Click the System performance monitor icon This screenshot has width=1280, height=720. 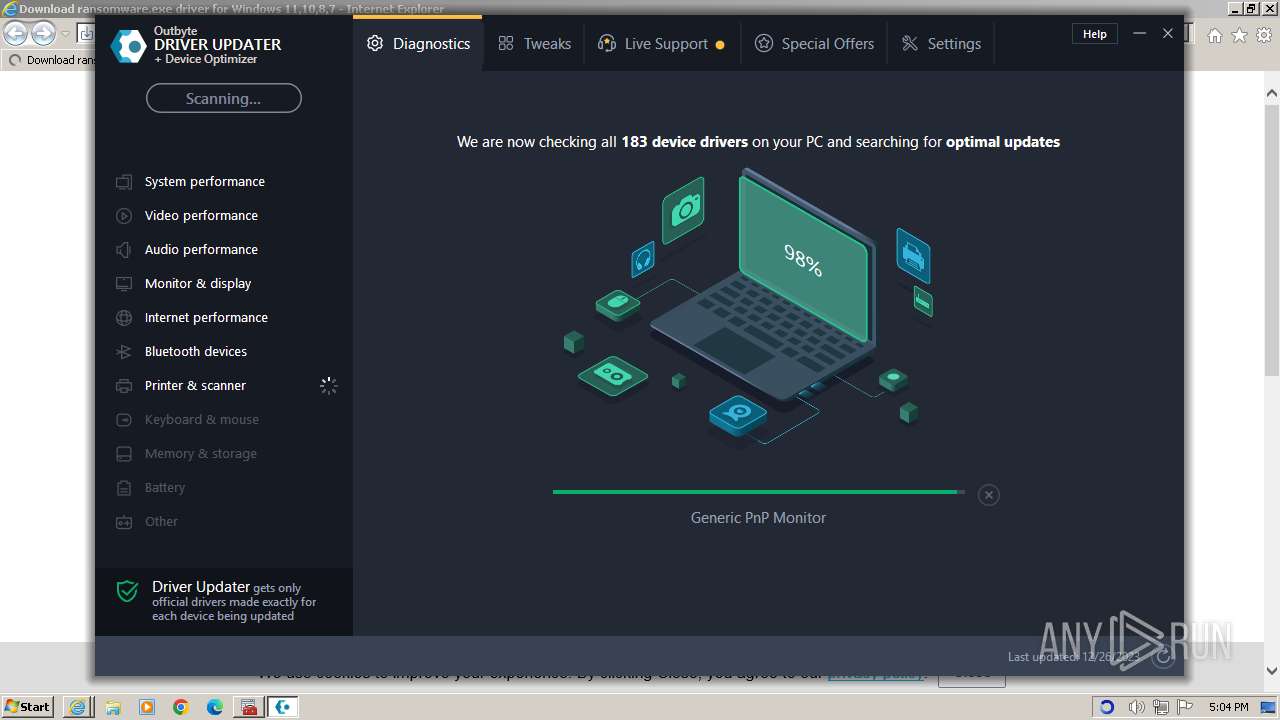[x=124, y=182]
